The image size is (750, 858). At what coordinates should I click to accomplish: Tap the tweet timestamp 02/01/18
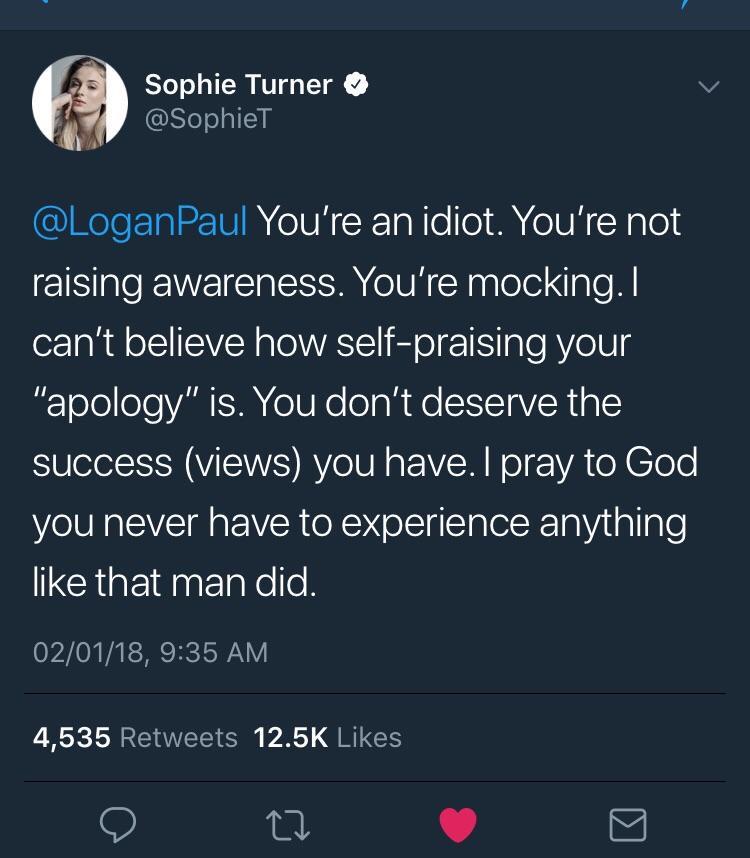pyautogui.click(x=148, y=652)
